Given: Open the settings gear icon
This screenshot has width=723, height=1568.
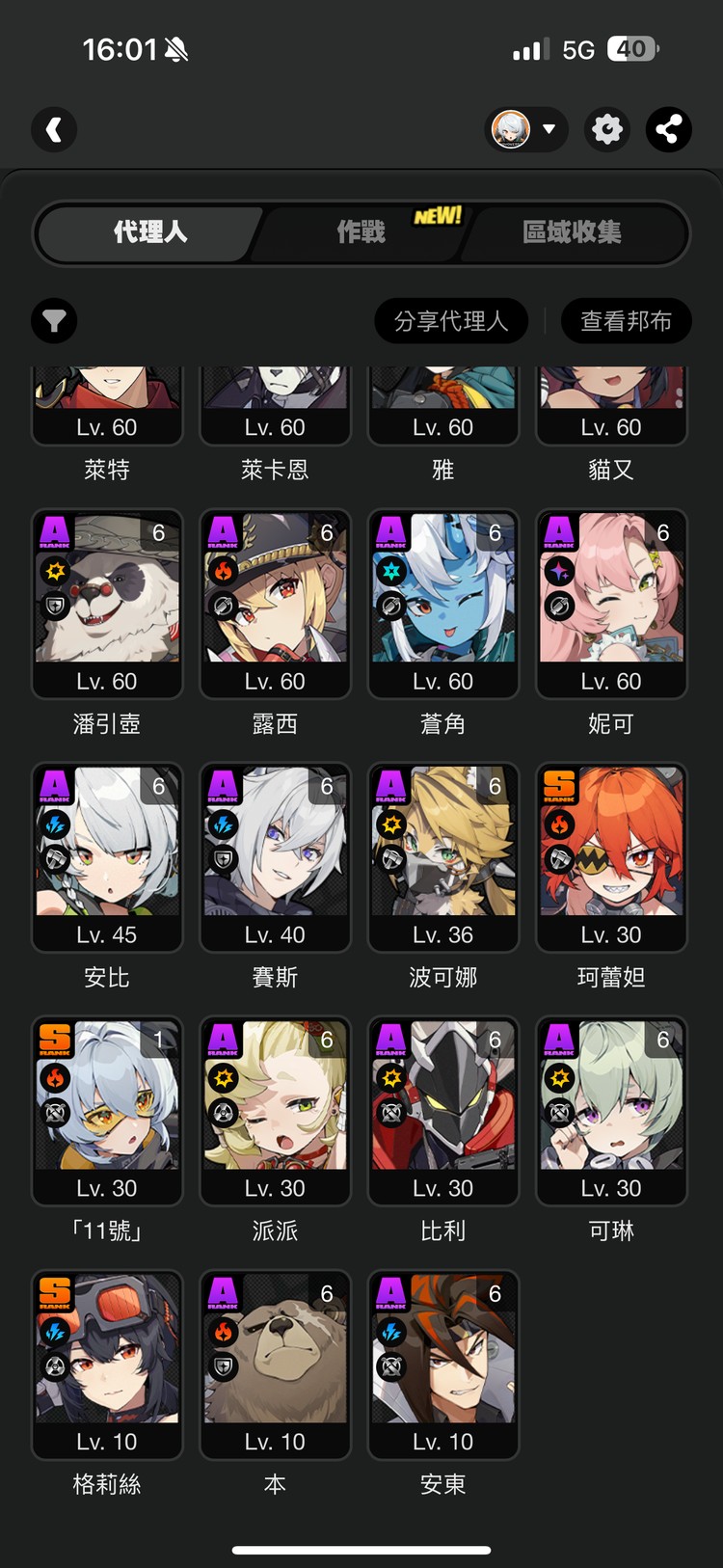Looking at the screenshot, I should [607, 129].
